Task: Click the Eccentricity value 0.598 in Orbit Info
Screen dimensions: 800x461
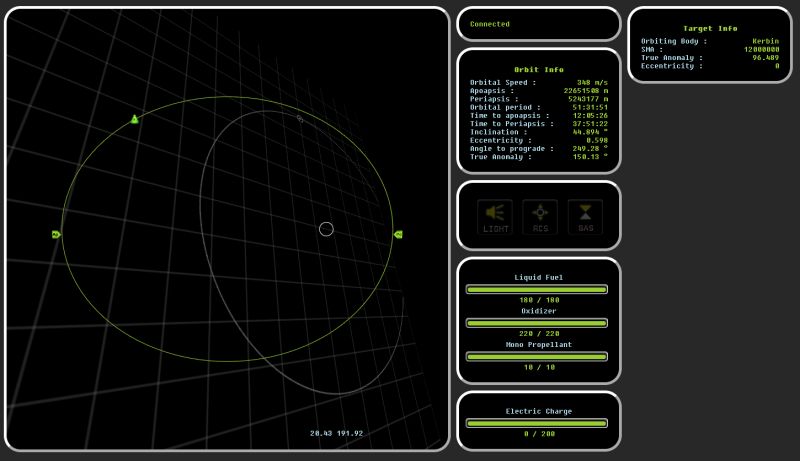Action: pos(597,140)
